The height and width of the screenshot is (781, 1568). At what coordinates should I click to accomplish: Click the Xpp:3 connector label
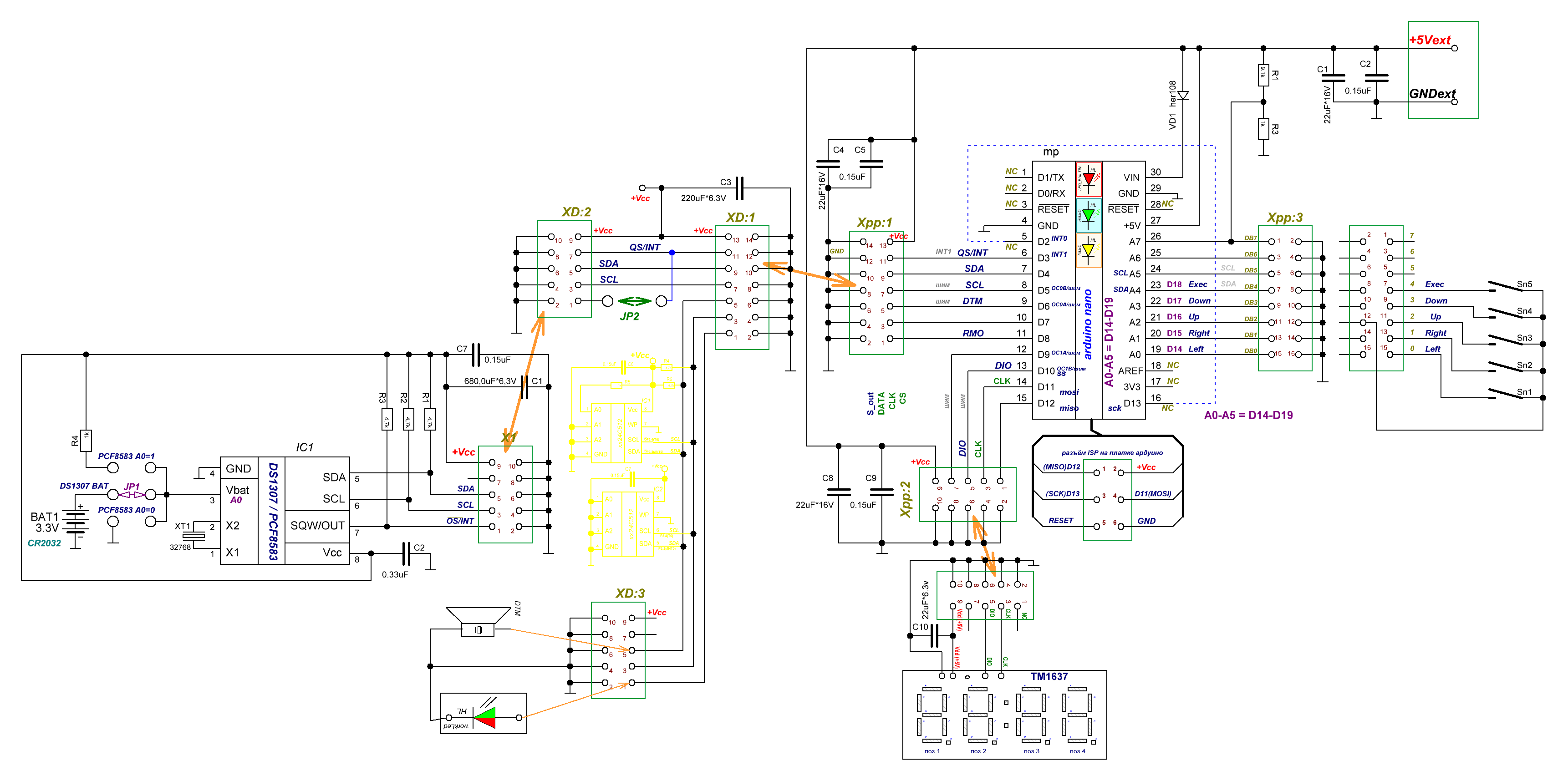(x=1284, y=218)
